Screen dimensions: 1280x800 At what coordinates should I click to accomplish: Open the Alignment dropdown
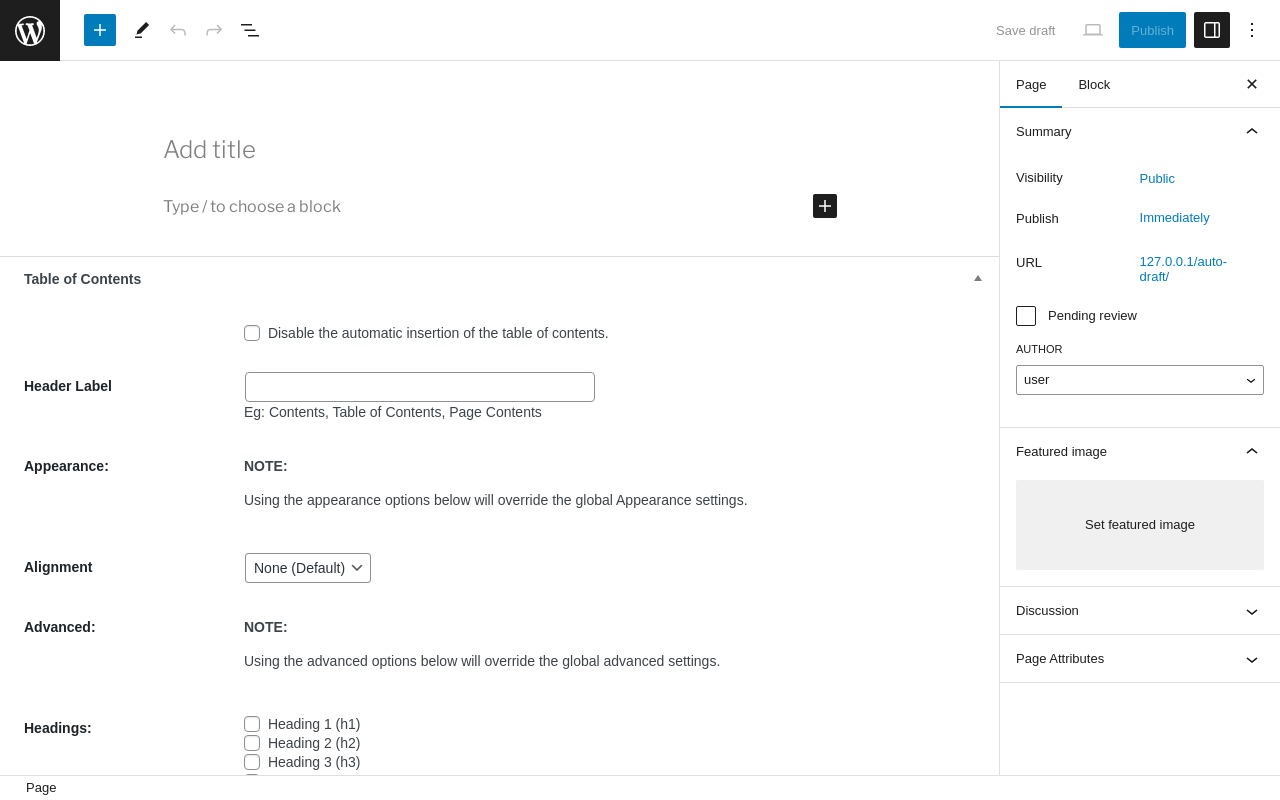coord(308,568)
